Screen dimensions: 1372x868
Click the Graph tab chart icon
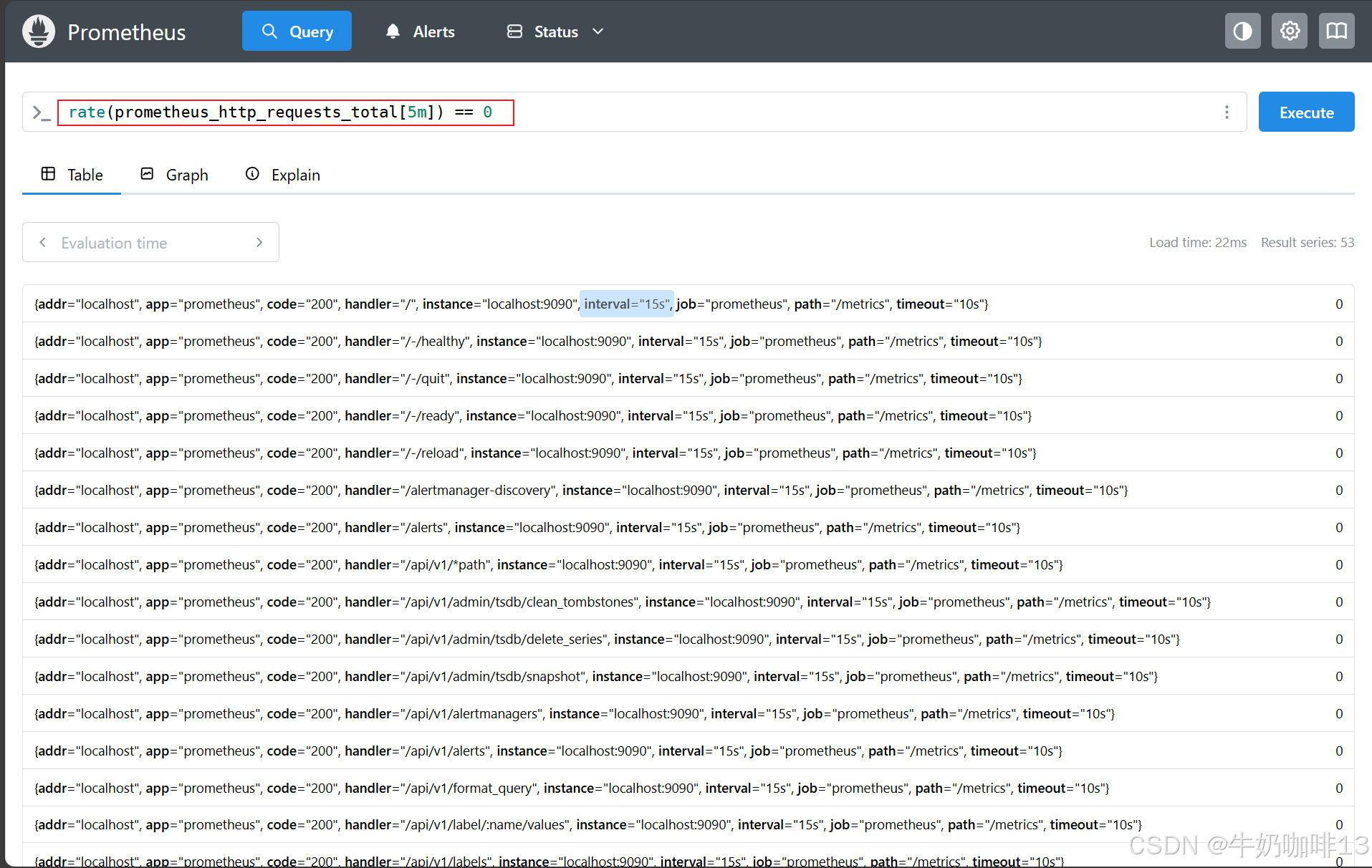[147, 174]
